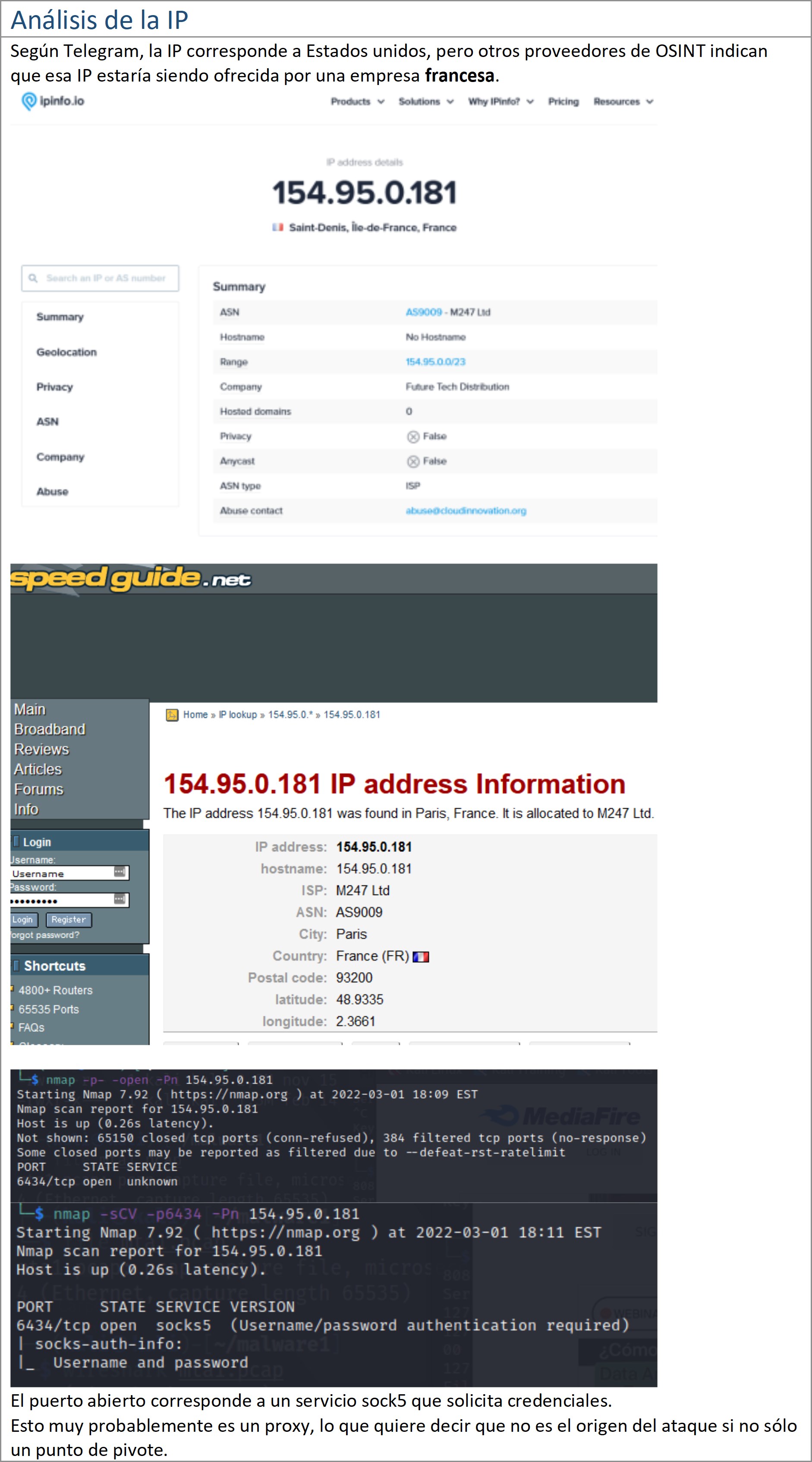Viewport: 812px width, 1462px height.
Task: Open the Resources dropdown menu
Action: click(623, 101)
